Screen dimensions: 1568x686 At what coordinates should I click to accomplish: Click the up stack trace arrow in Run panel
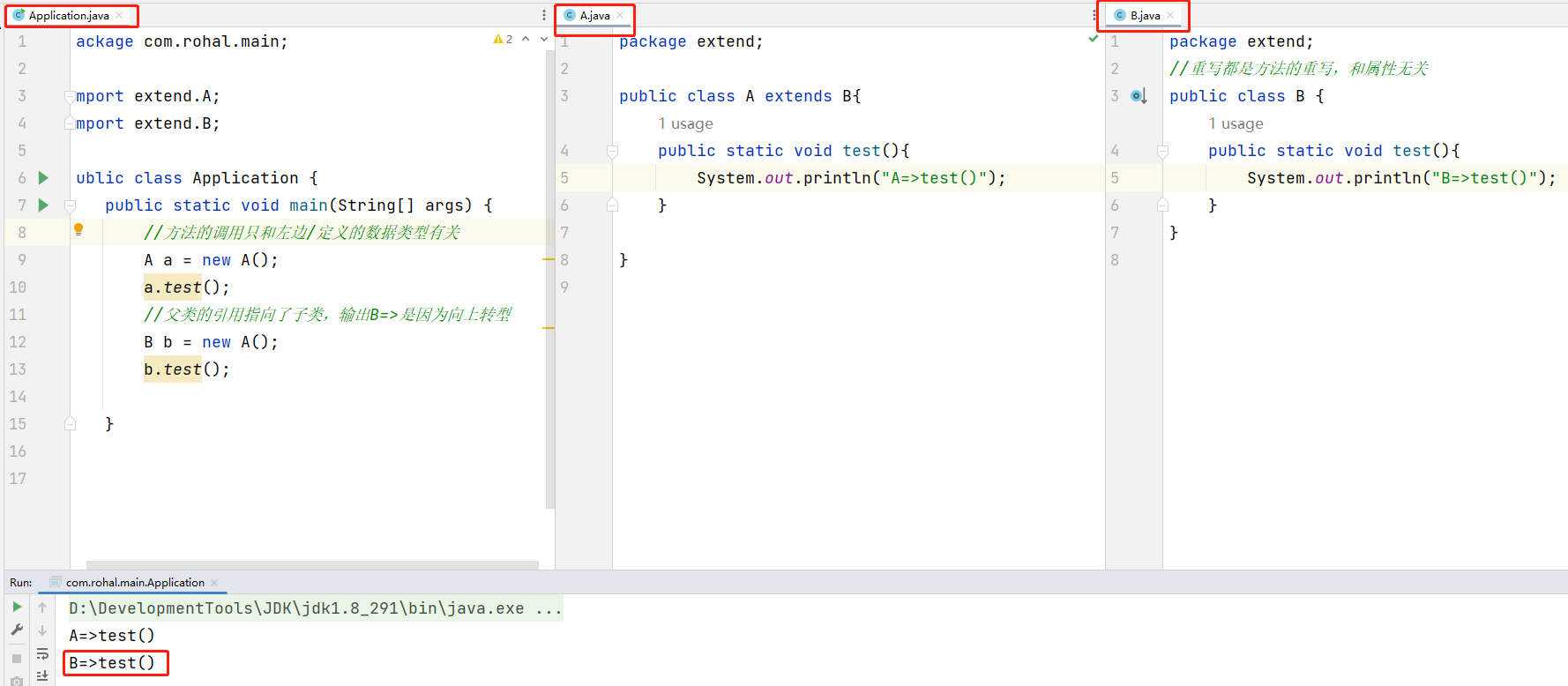42,607
